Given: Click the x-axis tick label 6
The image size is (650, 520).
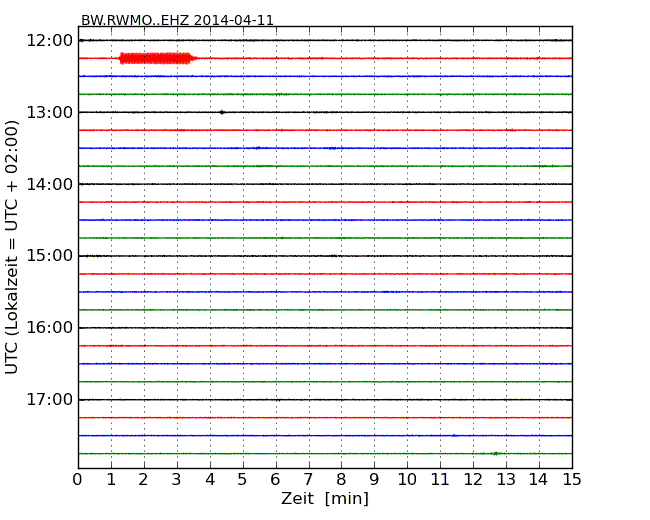Looking at the screenshot, I should (275, 480).
